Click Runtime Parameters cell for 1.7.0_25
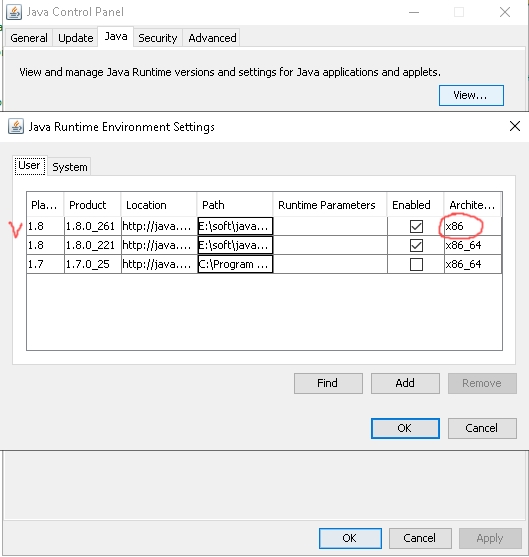The image size is (529, 557). (x=330, y=264)
